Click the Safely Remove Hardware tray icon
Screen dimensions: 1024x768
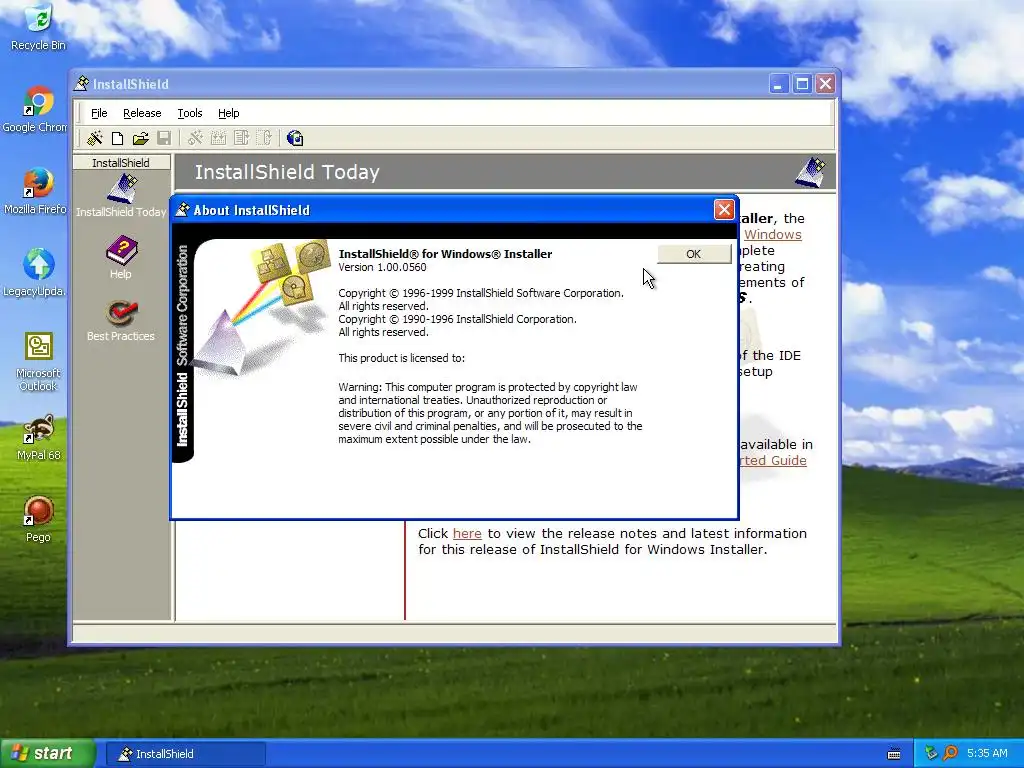[931, 754]
